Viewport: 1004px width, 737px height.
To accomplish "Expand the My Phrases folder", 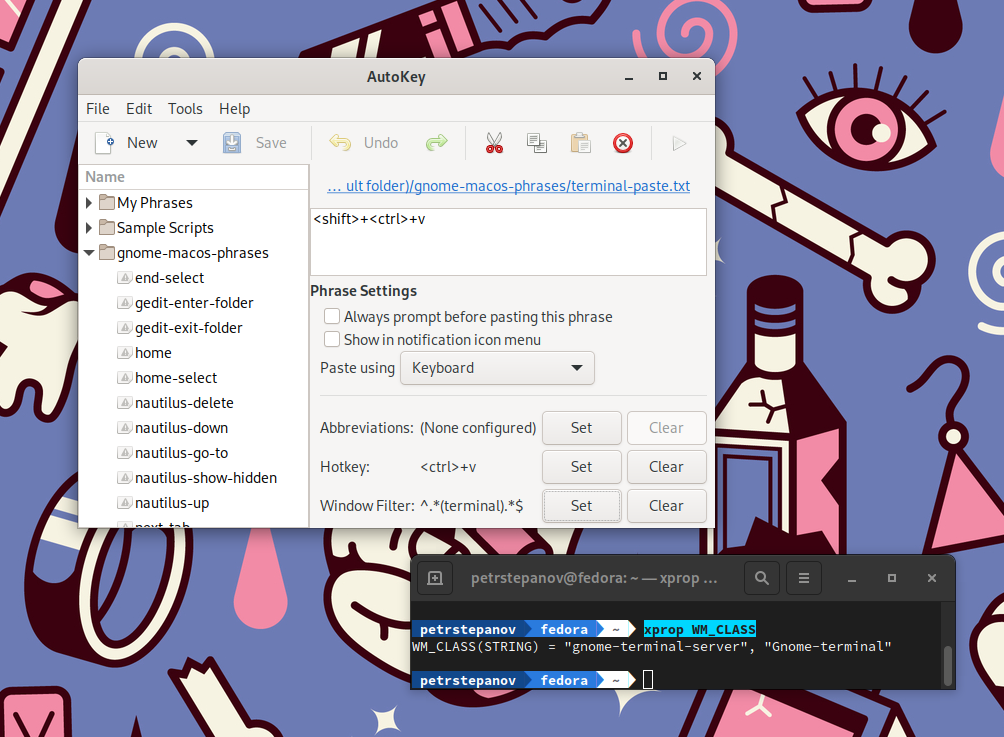I will (x=89, y=203).
